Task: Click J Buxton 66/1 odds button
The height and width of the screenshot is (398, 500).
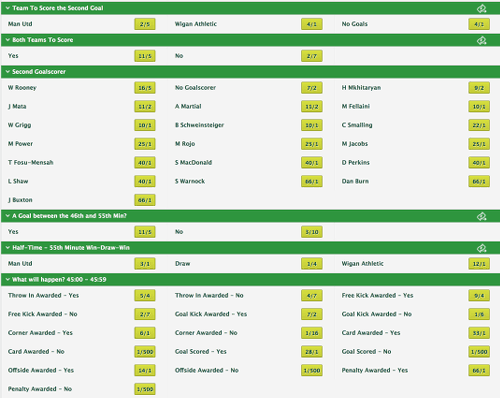Action: point(145,200)
